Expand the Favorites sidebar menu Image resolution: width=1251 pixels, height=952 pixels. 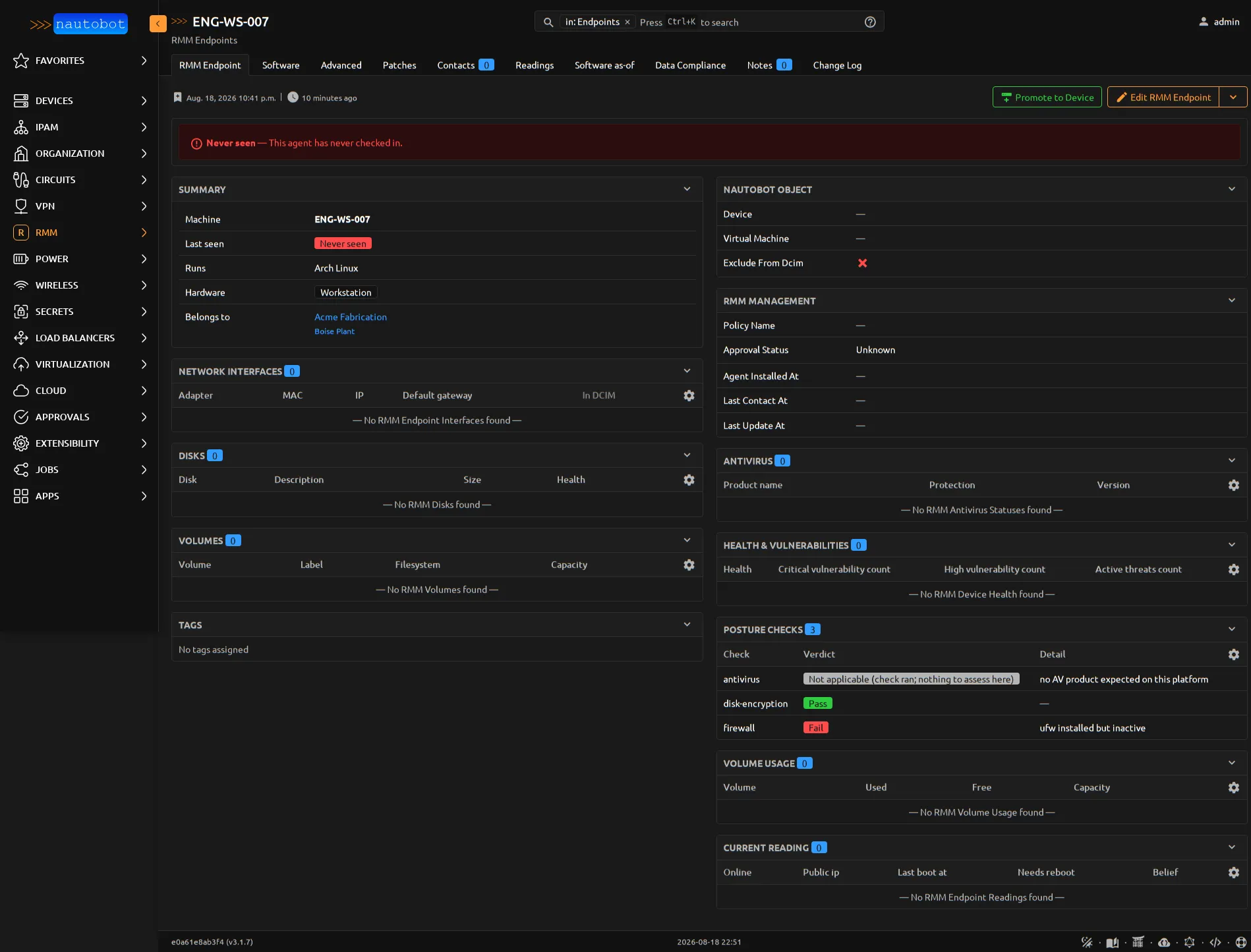click(x=79, y=61)
